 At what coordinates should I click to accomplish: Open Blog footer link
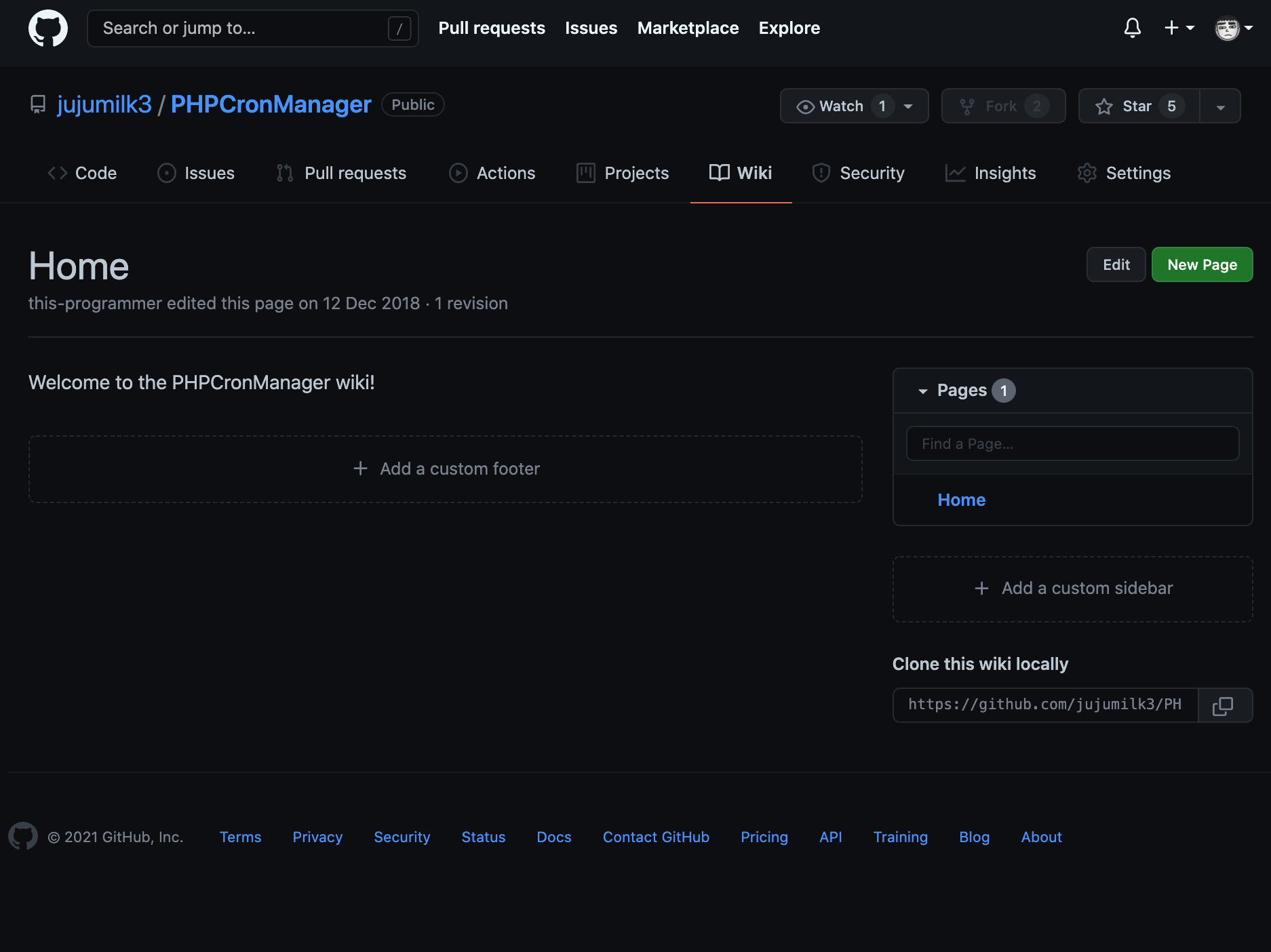point(975,837)
